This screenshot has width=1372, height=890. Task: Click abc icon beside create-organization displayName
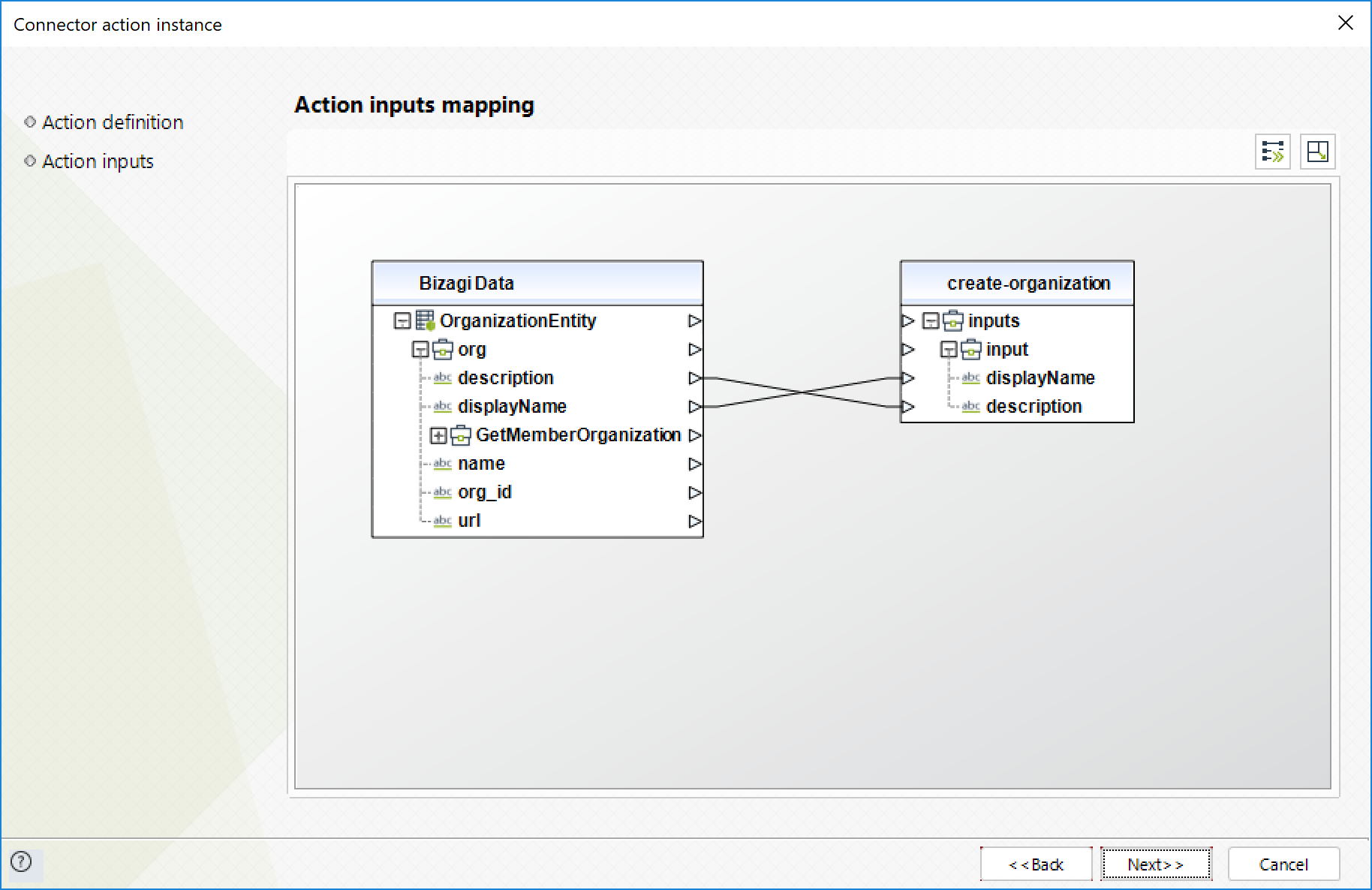tap(971, 377)
